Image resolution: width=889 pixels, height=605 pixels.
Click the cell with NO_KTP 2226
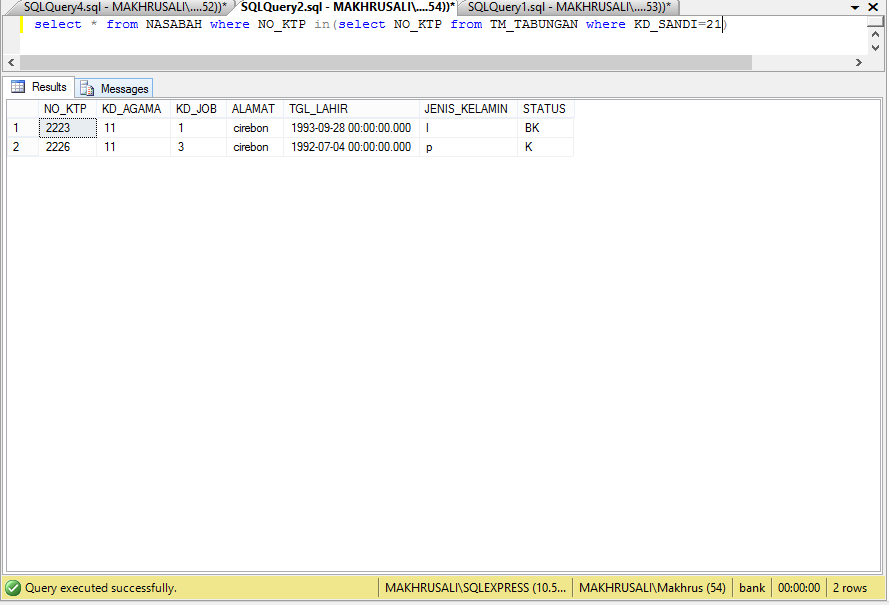(67, 147)
